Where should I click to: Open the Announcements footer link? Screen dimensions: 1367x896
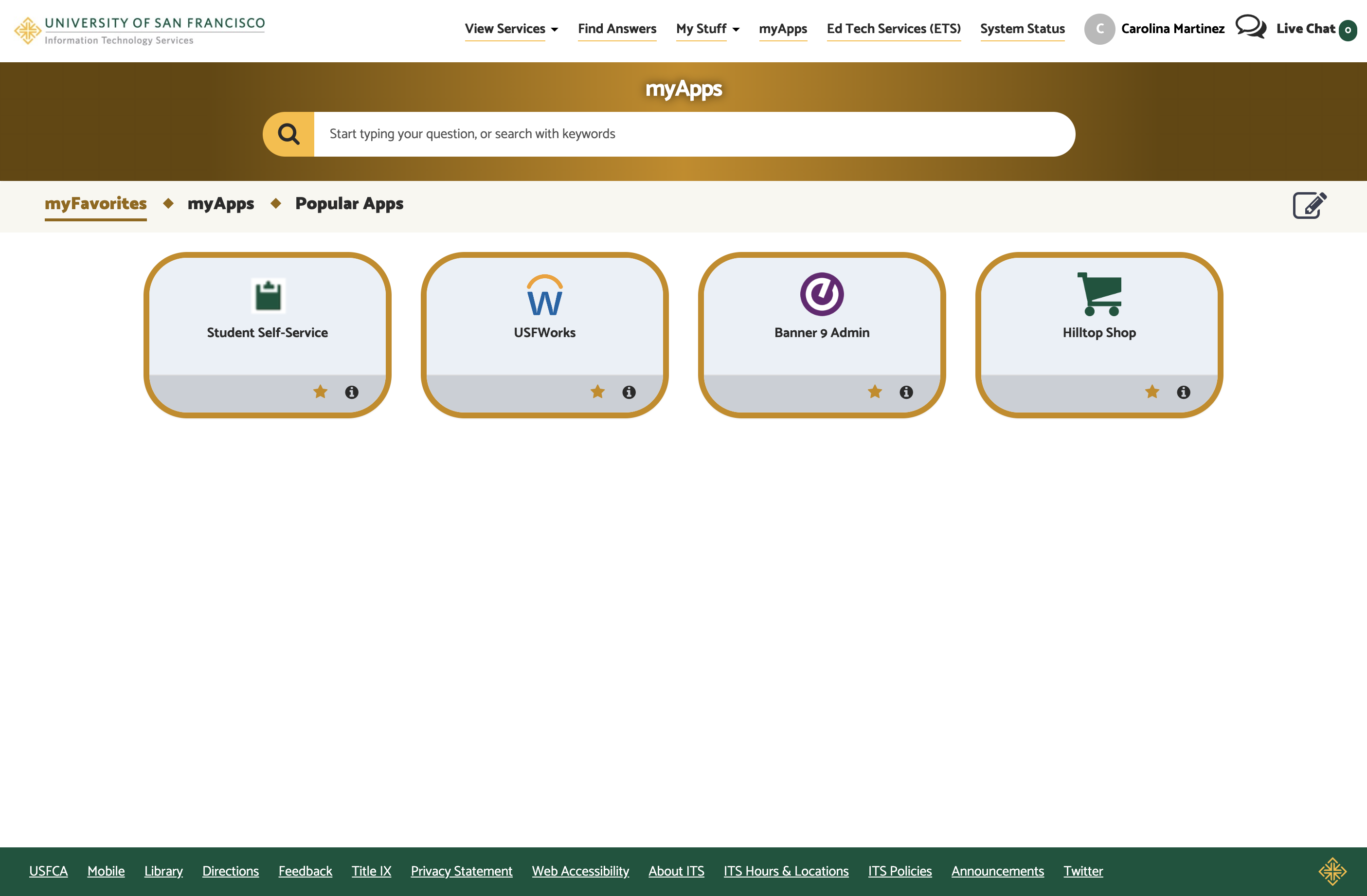(x=997, y=871)
